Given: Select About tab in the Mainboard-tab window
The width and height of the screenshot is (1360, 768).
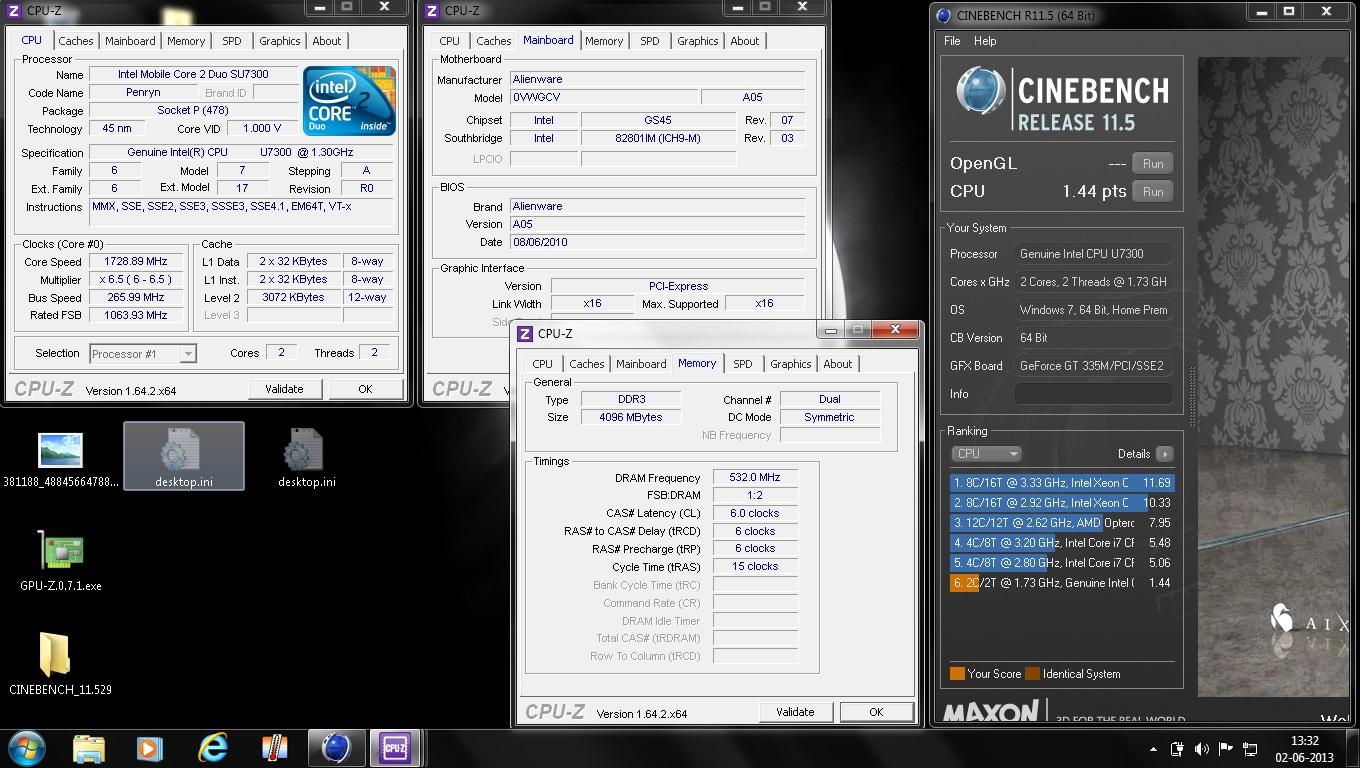Looking at the screenshot, I should [745, 41].
